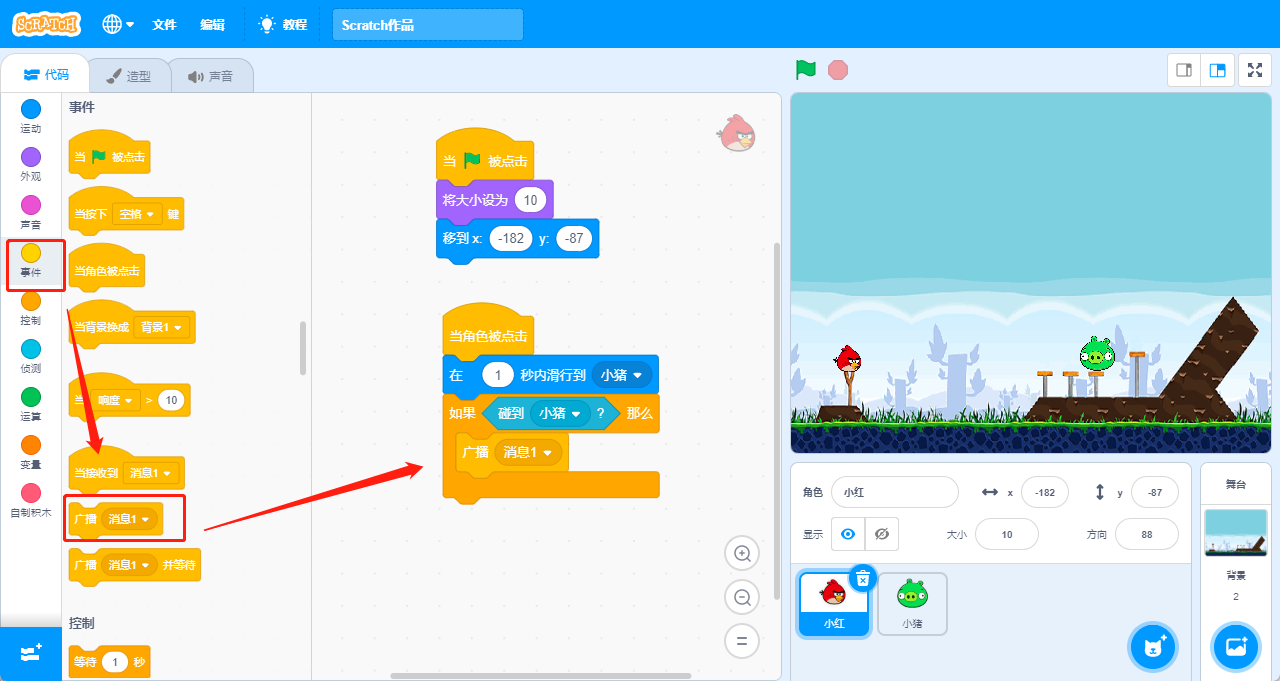
Task: Click the red bird sprite on stage
Action: point(848,358)
